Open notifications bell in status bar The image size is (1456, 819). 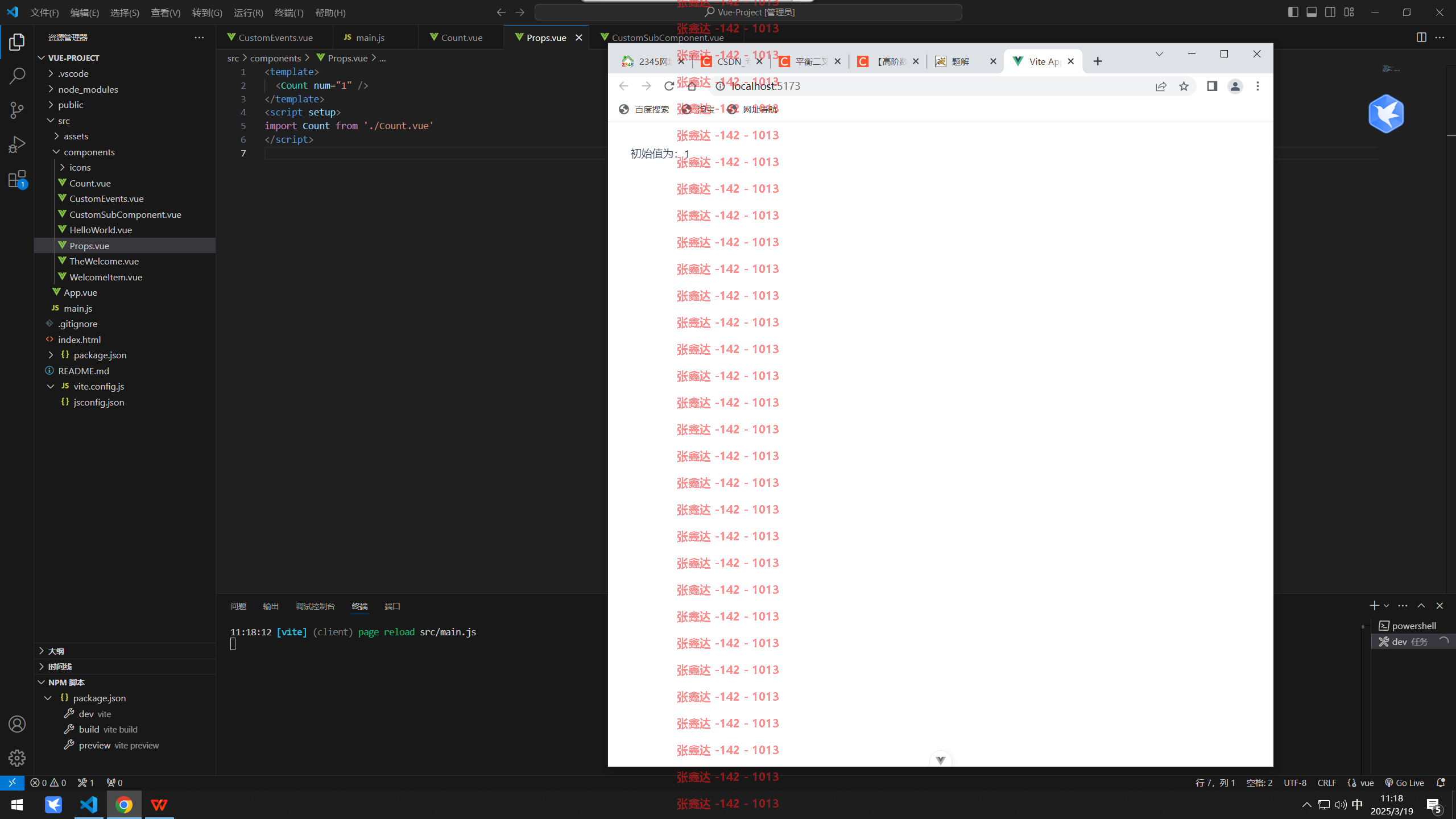point(1441,783)
